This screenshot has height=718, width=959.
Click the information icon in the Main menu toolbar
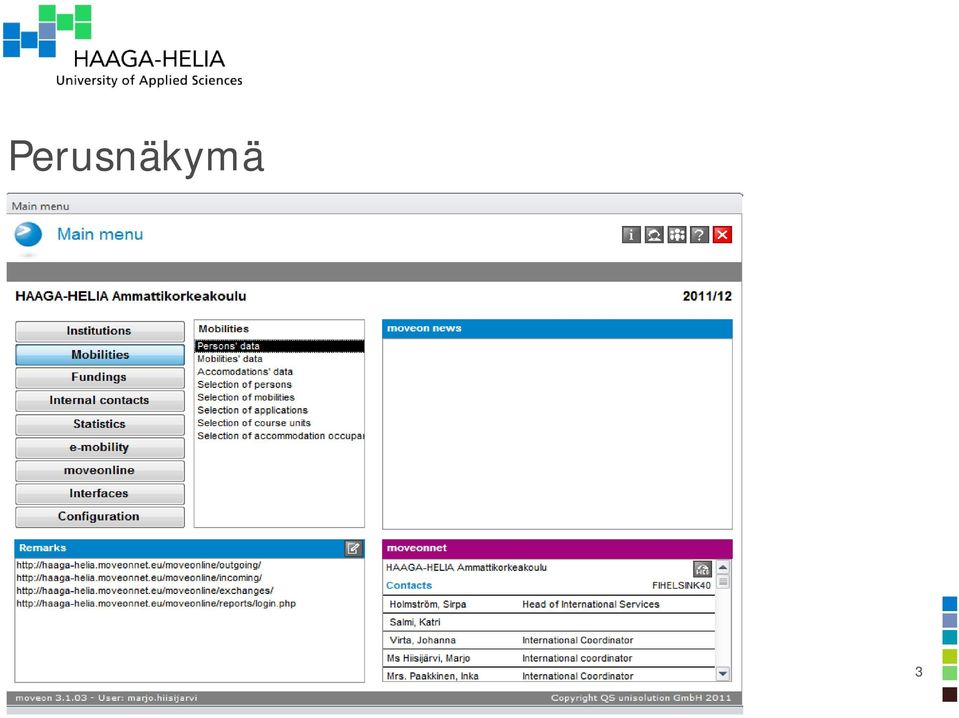631,235
